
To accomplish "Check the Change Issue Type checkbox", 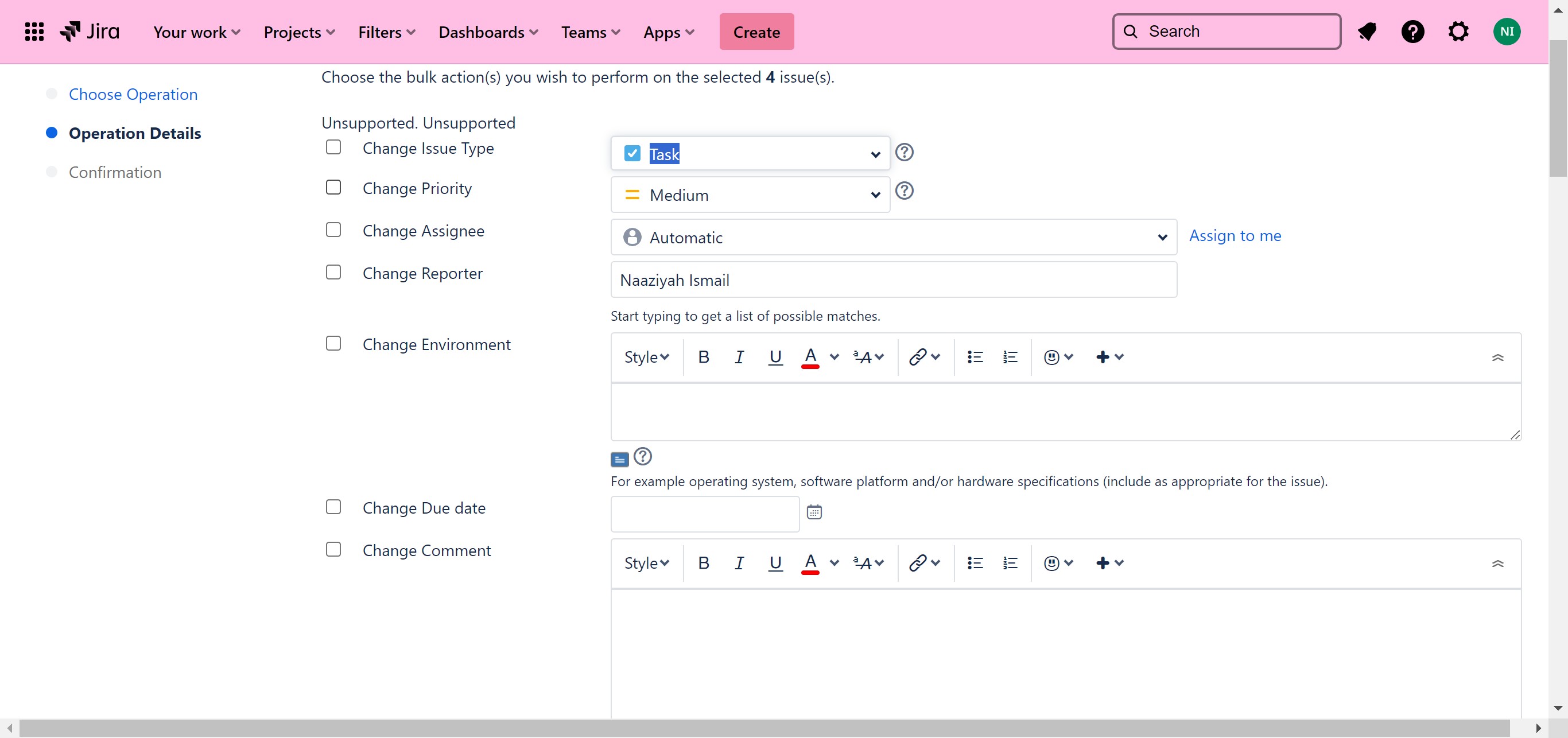I will 333,147.
